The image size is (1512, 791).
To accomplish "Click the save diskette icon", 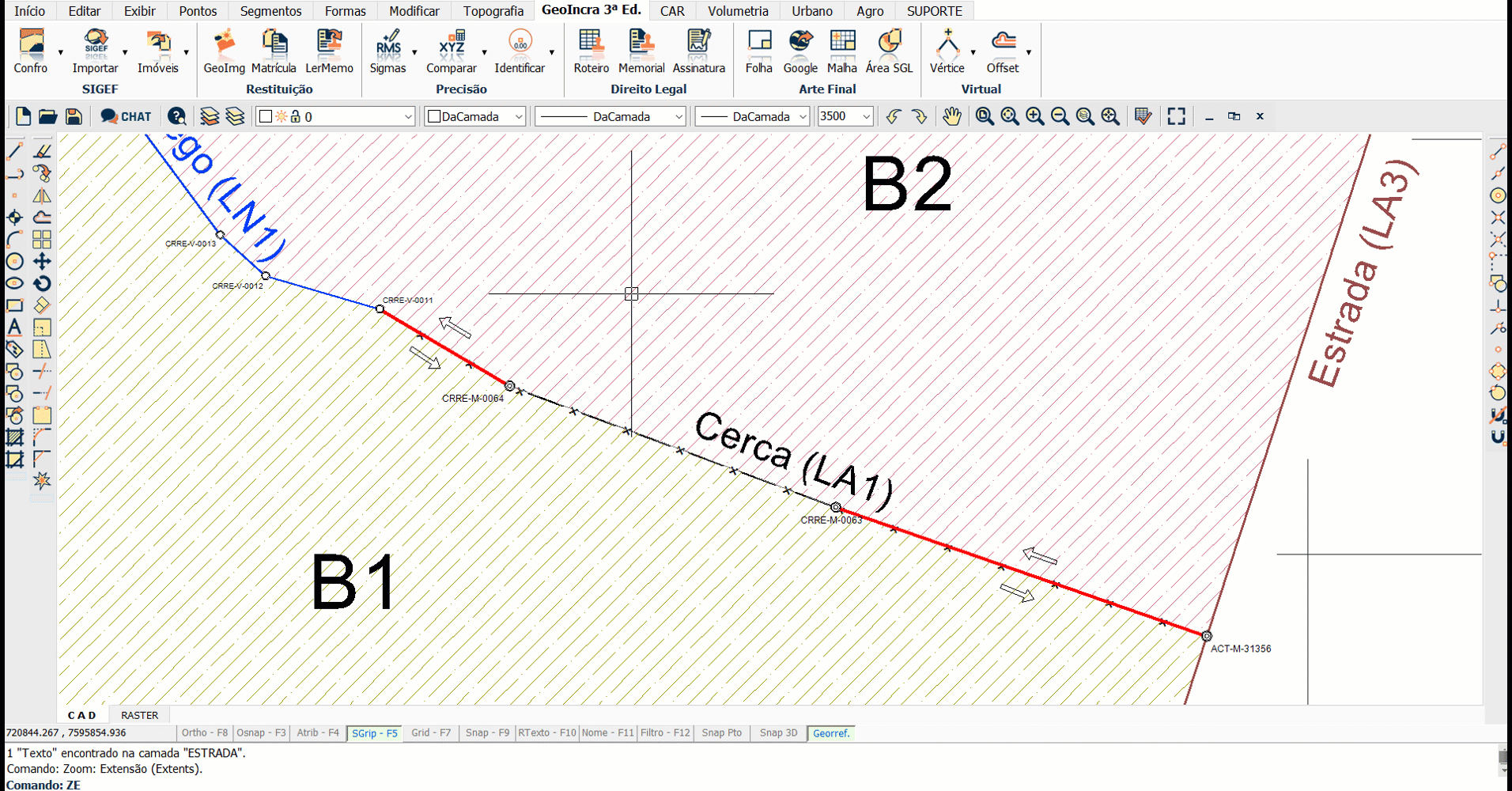I will pos(74,116).
